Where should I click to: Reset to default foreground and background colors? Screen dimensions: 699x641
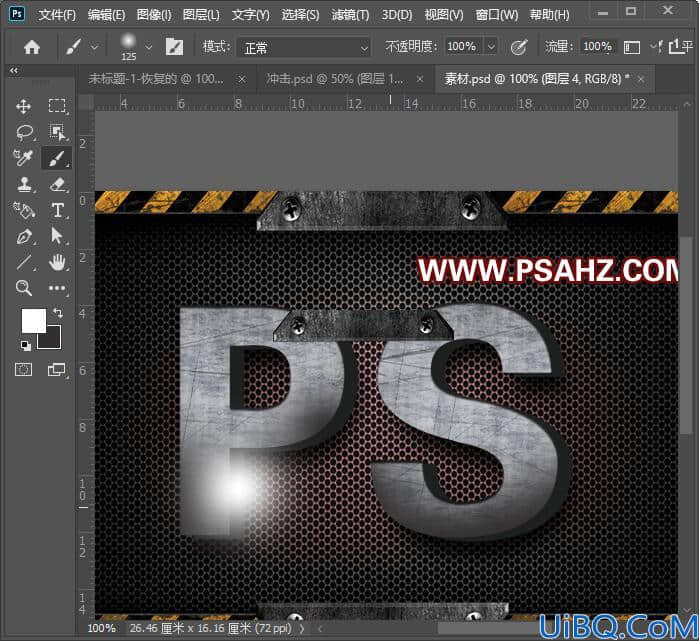click(25, 345)
